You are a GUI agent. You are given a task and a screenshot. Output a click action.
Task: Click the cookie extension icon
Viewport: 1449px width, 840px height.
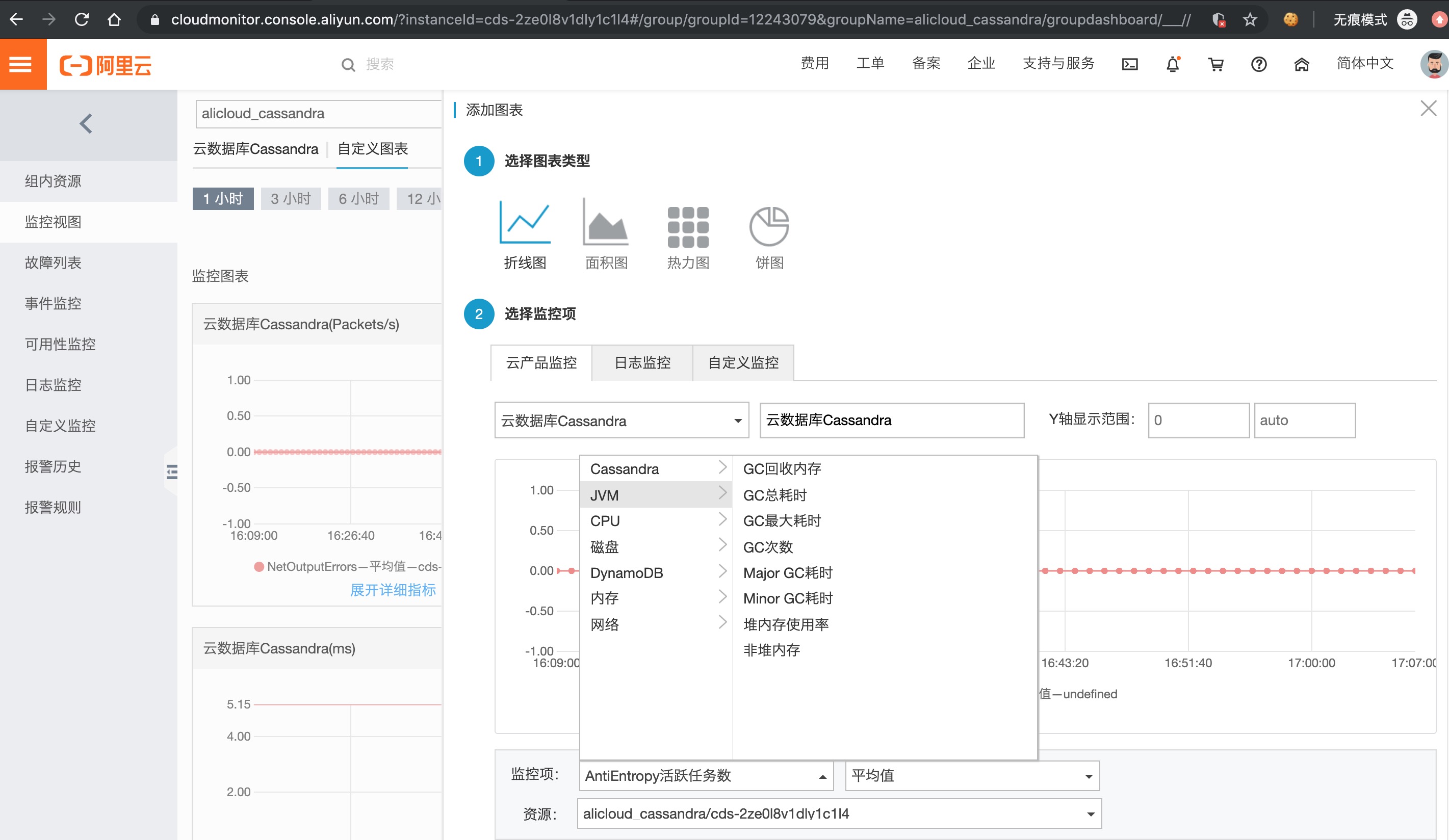pos(1291,19)
